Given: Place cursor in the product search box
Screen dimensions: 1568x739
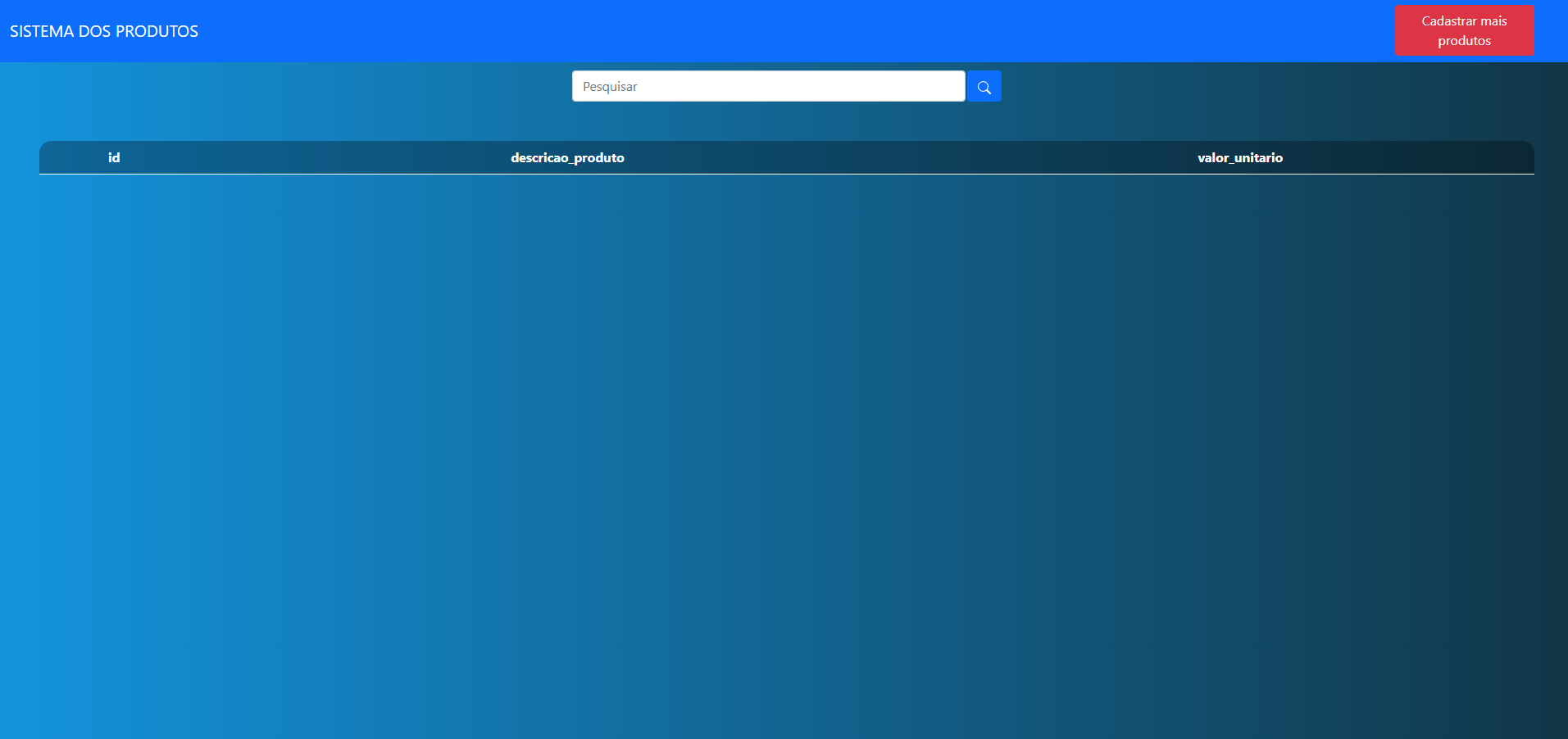Looking at the screenshot, I should [768, 87].
